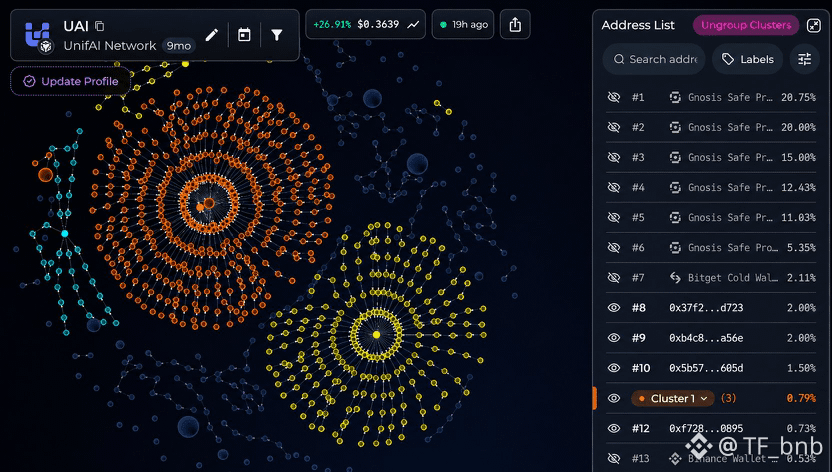Click the +26.91% $0.3639 price button

(365, 24)
